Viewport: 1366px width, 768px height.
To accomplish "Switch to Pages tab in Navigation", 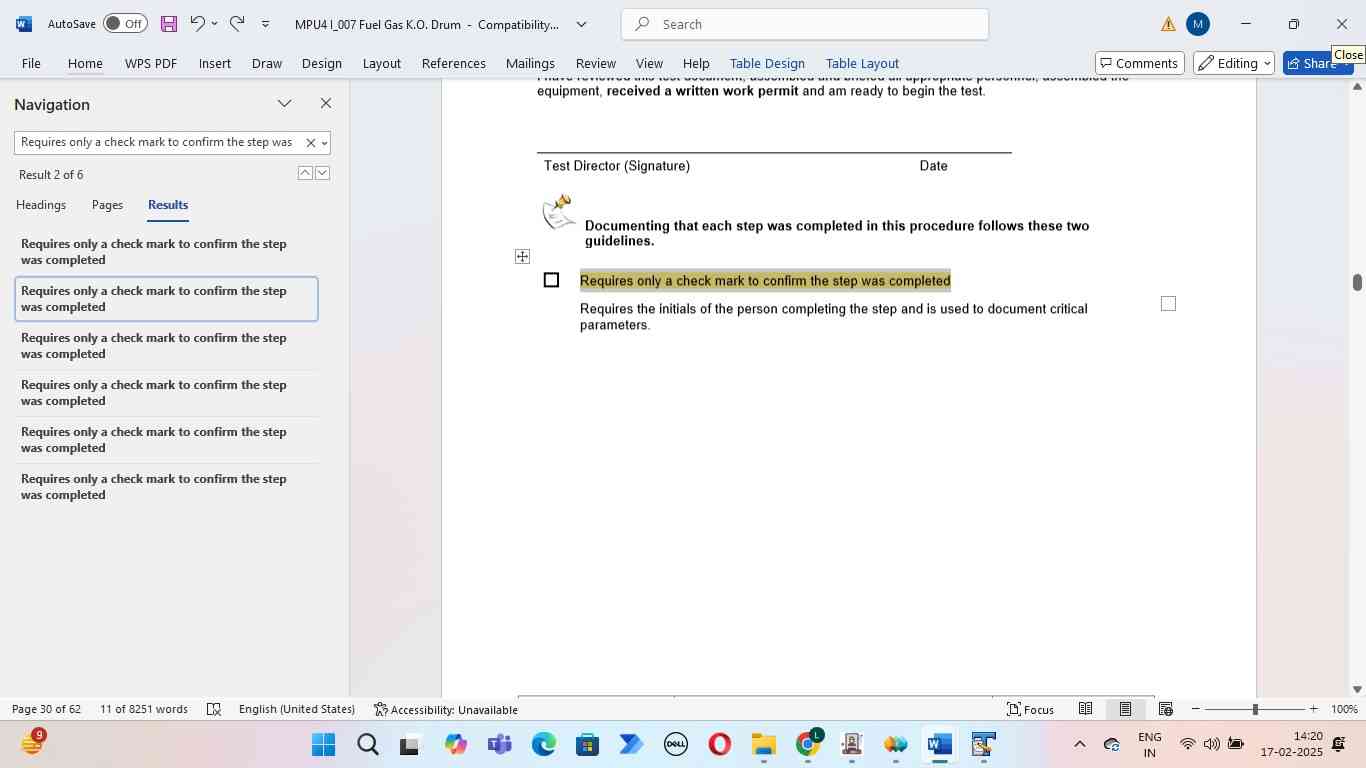I will coord(107,205).
